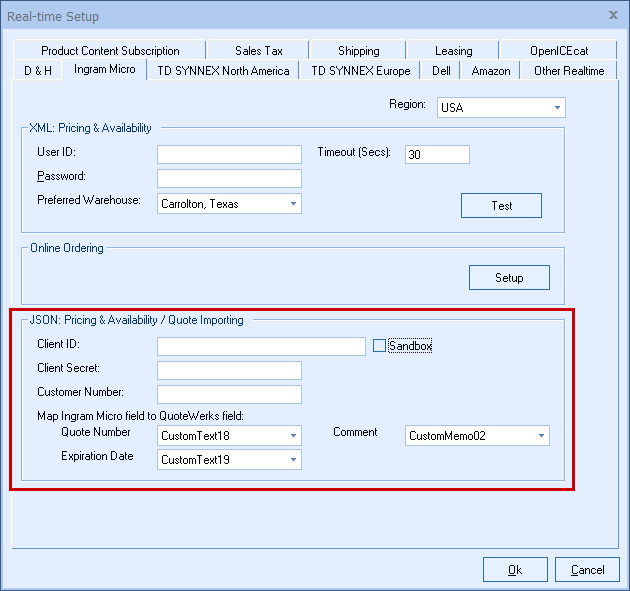Select the Ingram Micro tab
The height and width of the screenshot is (591, 630).
coord(104,69)
